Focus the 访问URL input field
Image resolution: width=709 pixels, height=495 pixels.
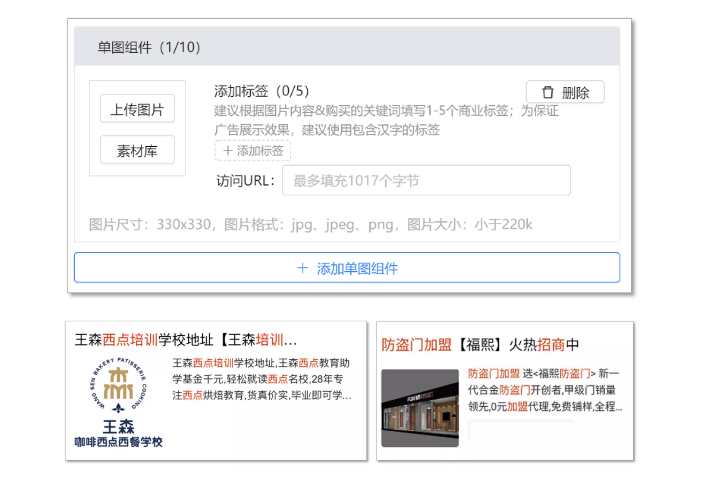[426, 180]
